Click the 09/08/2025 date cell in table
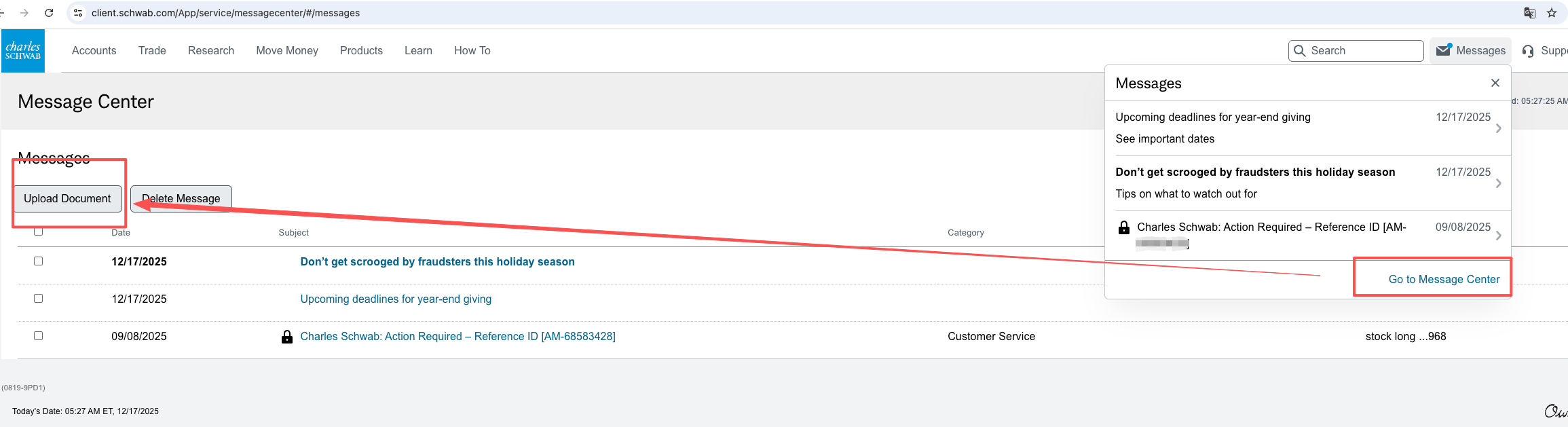 [139, 337]
